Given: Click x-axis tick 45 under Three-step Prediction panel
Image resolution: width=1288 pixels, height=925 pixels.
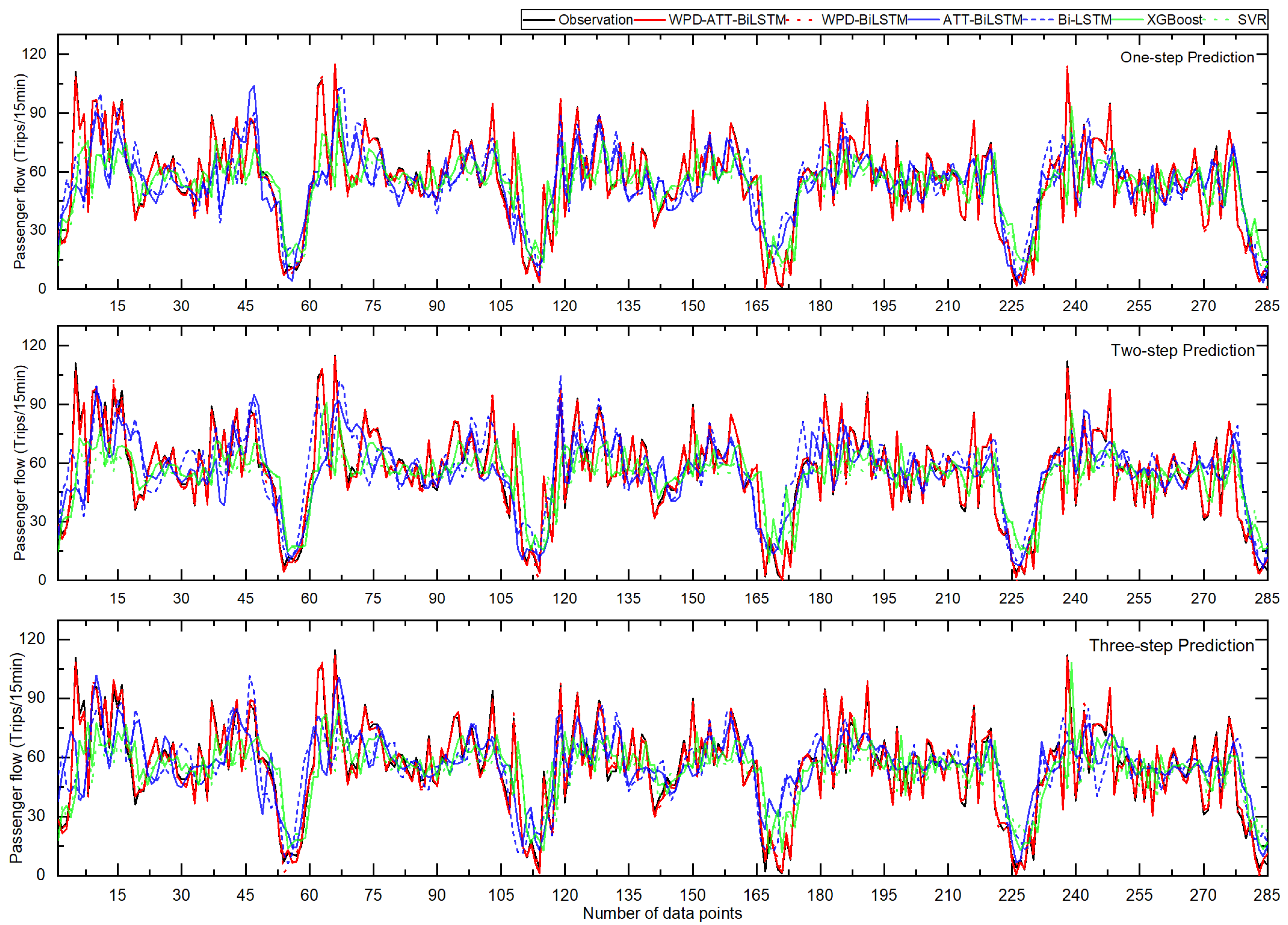Looking at the screenshot, I should 245,895.
